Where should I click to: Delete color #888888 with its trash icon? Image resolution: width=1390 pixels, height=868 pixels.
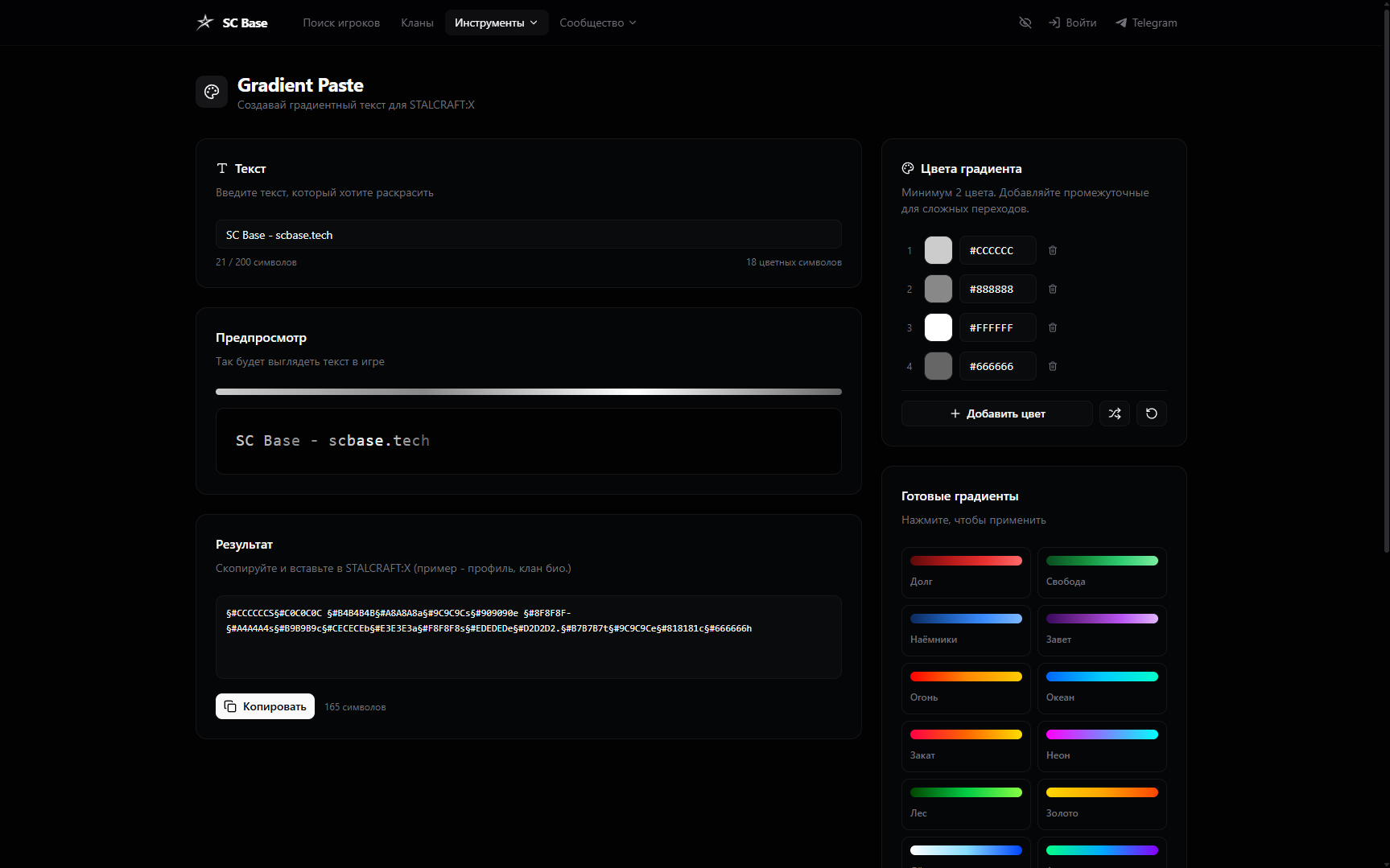[1053, 289]
